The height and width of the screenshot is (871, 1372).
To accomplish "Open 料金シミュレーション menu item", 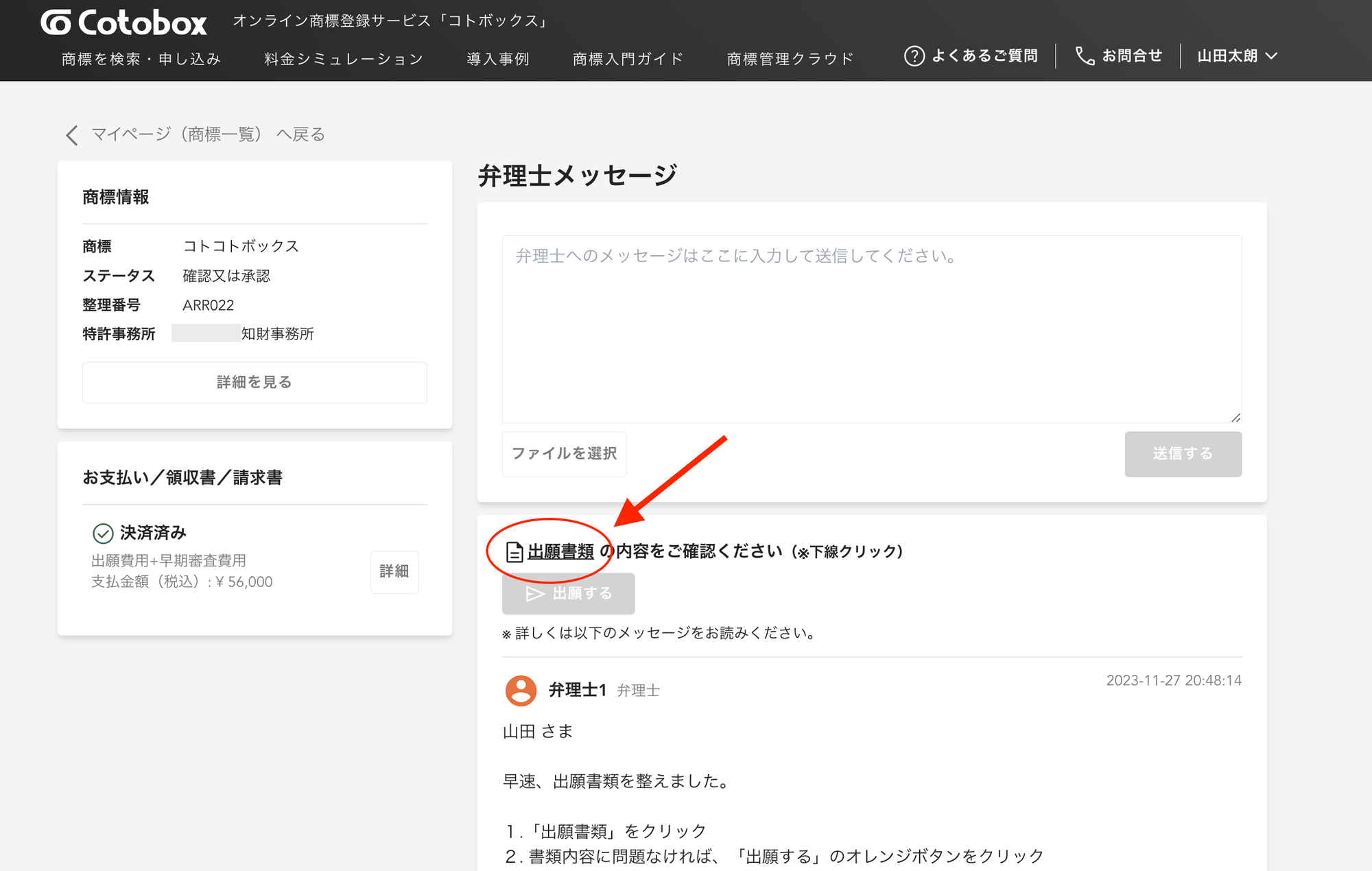I will point(344,59).
